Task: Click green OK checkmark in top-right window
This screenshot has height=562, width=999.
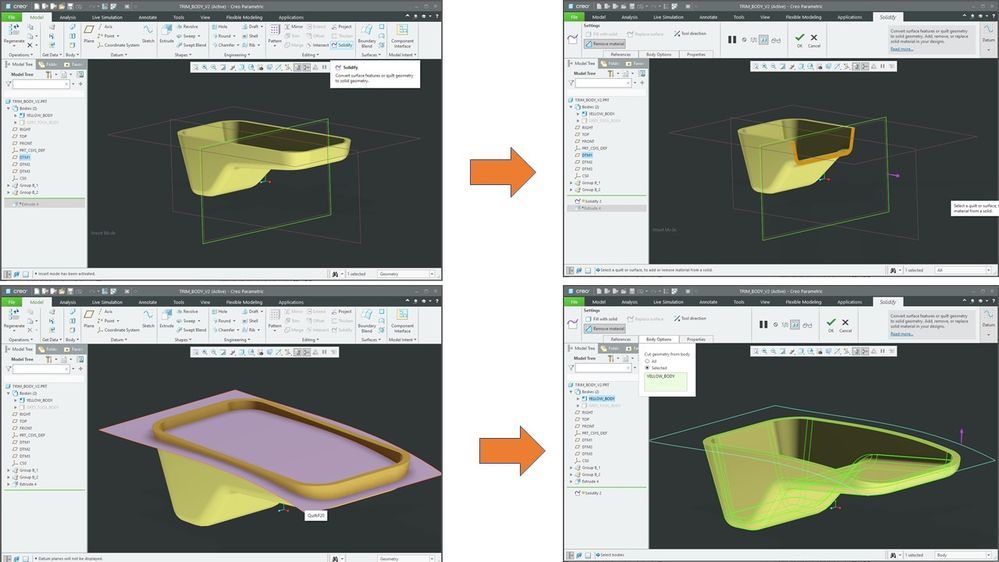Action: pos(800,40)
